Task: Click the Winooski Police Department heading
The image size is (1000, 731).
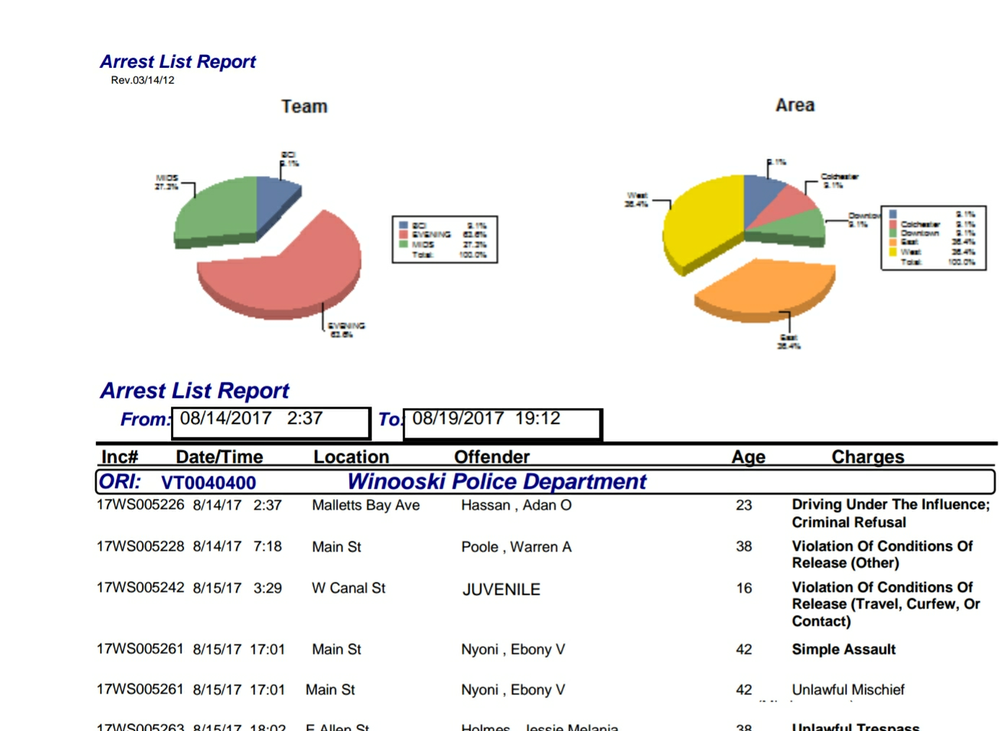Action: [497, 482]
